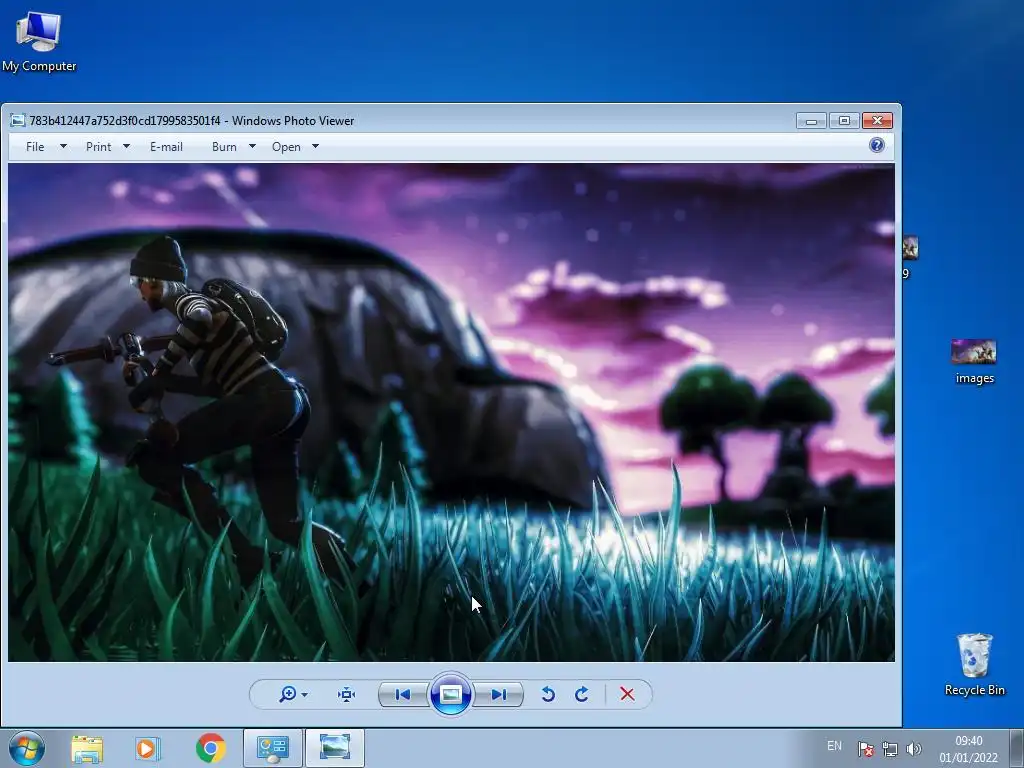
Task: Open the Burn menu
Action: point(224,147)
